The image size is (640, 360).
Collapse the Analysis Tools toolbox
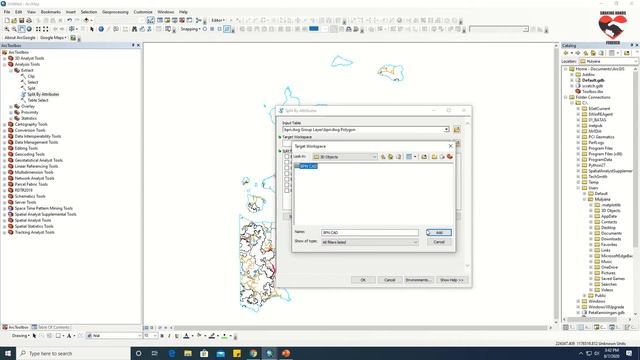coord(5,64)
